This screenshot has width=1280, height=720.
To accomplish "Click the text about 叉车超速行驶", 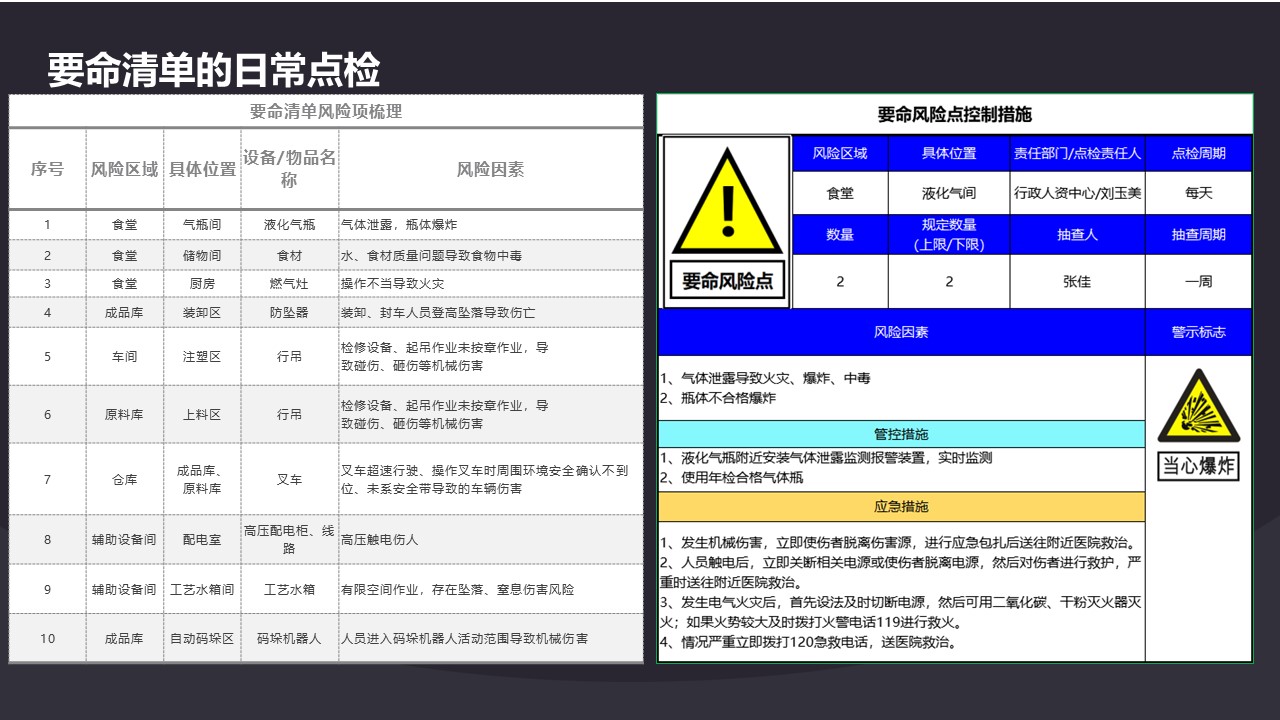I will [485, 479].
